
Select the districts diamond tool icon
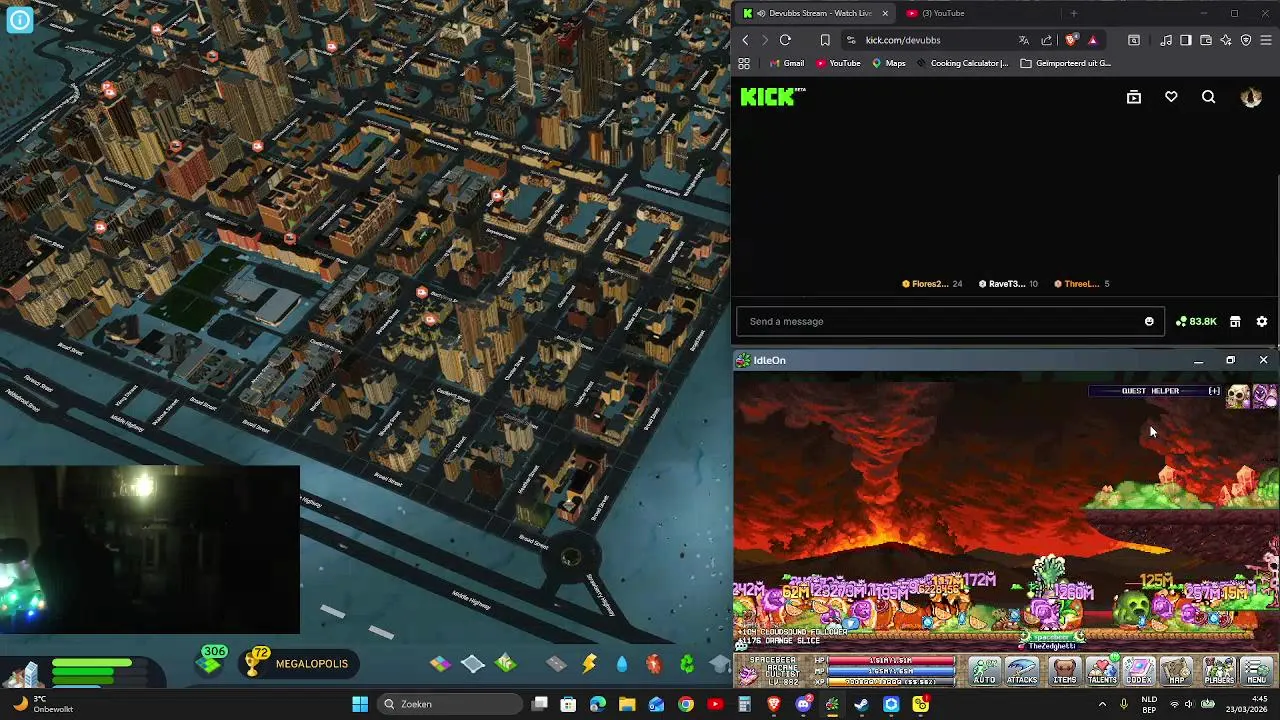click(x=473, y=663)
